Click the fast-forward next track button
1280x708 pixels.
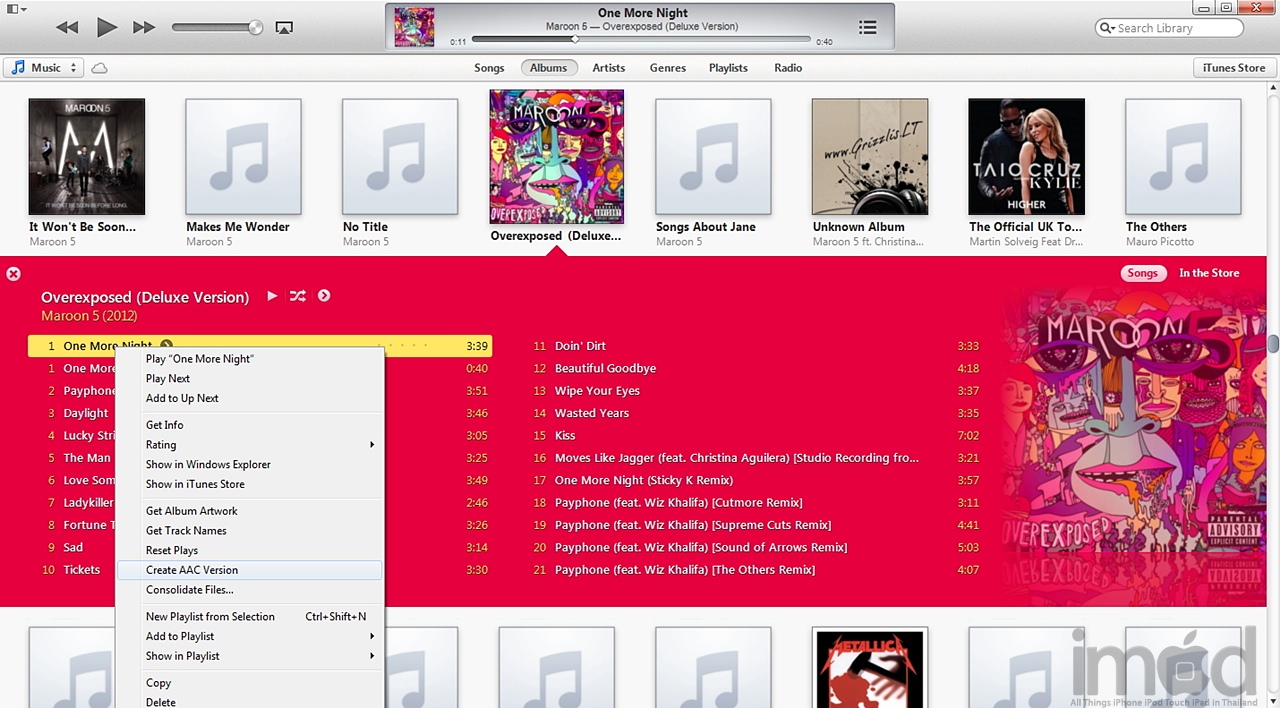145,28
